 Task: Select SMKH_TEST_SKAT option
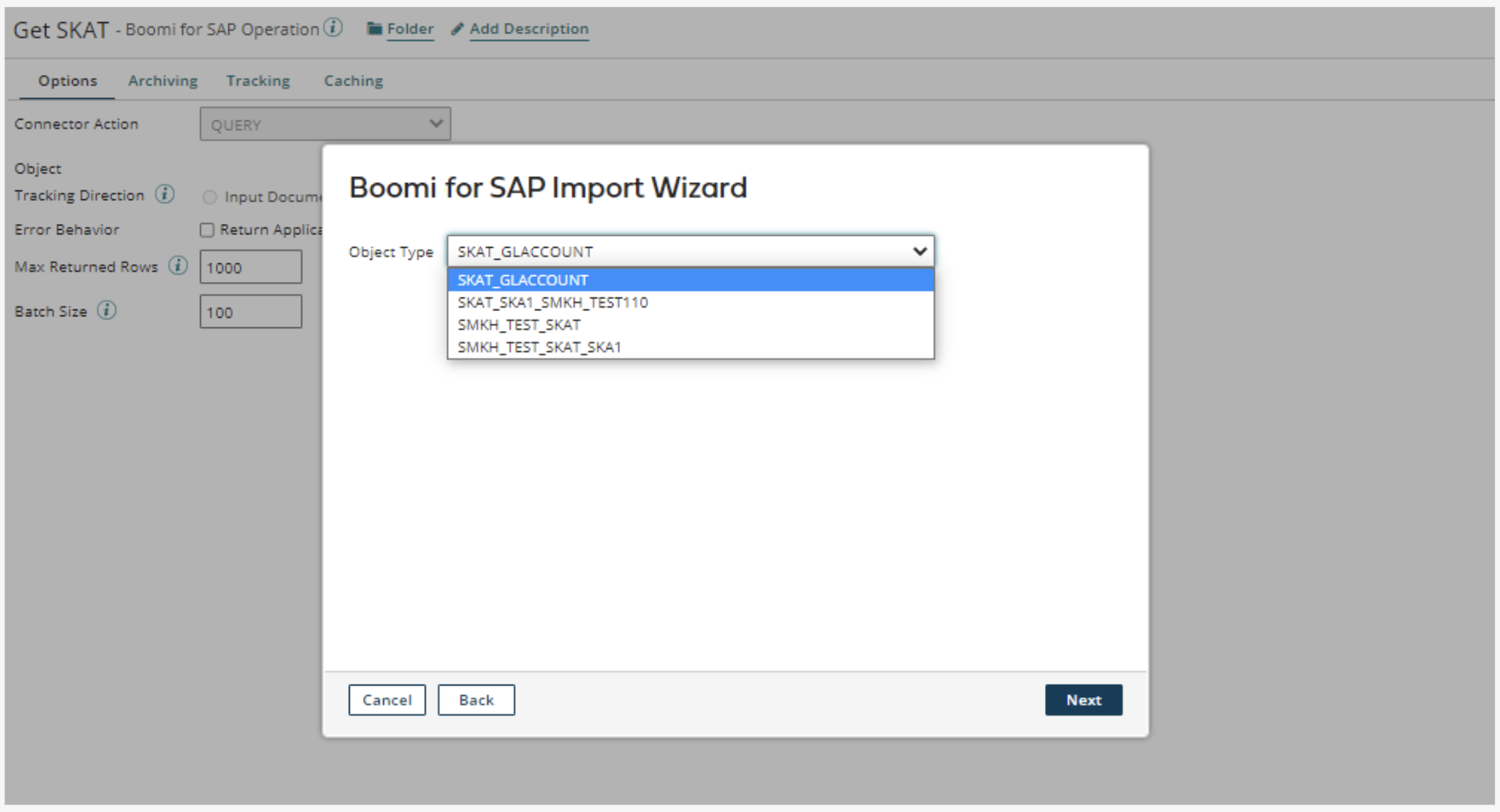[x=519, y=325]
